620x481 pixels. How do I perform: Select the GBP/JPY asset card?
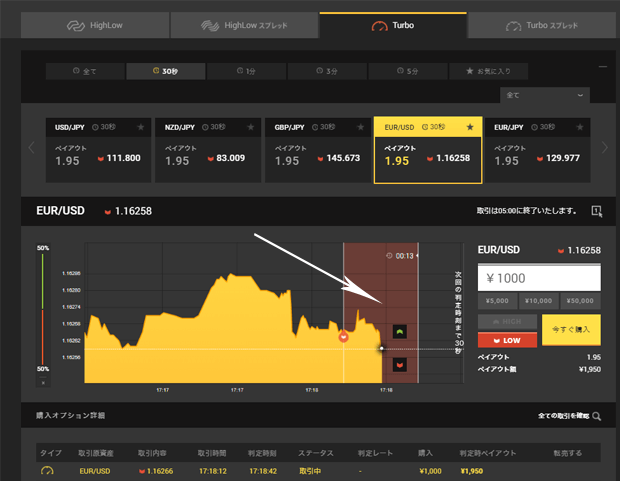tap(318, 150)
